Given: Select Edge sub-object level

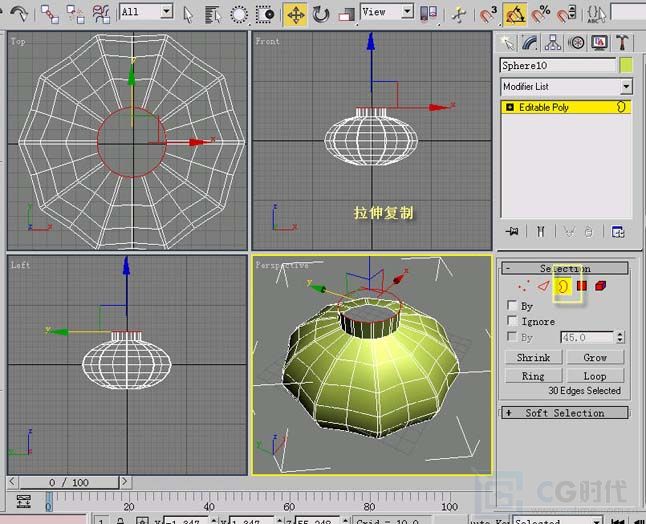Looking at the screenshot, I should [x=543, y=285].
